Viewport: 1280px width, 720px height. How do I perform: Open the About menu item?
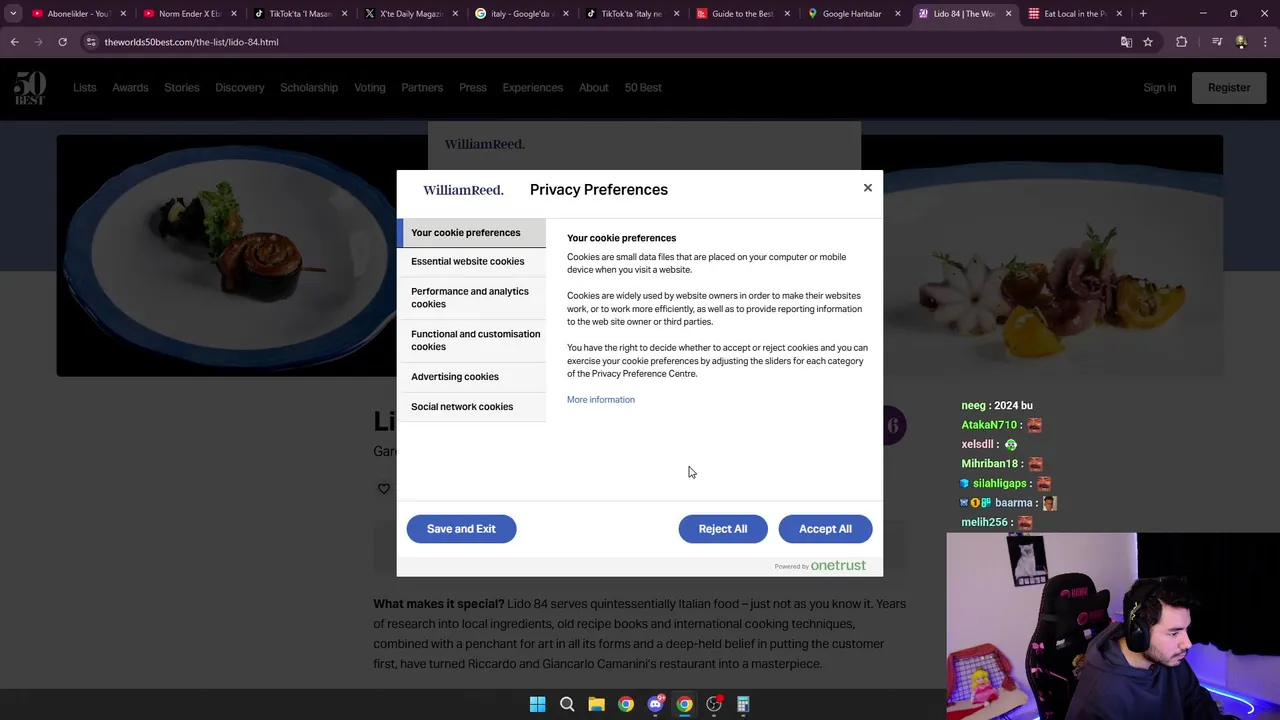point(594,87)
